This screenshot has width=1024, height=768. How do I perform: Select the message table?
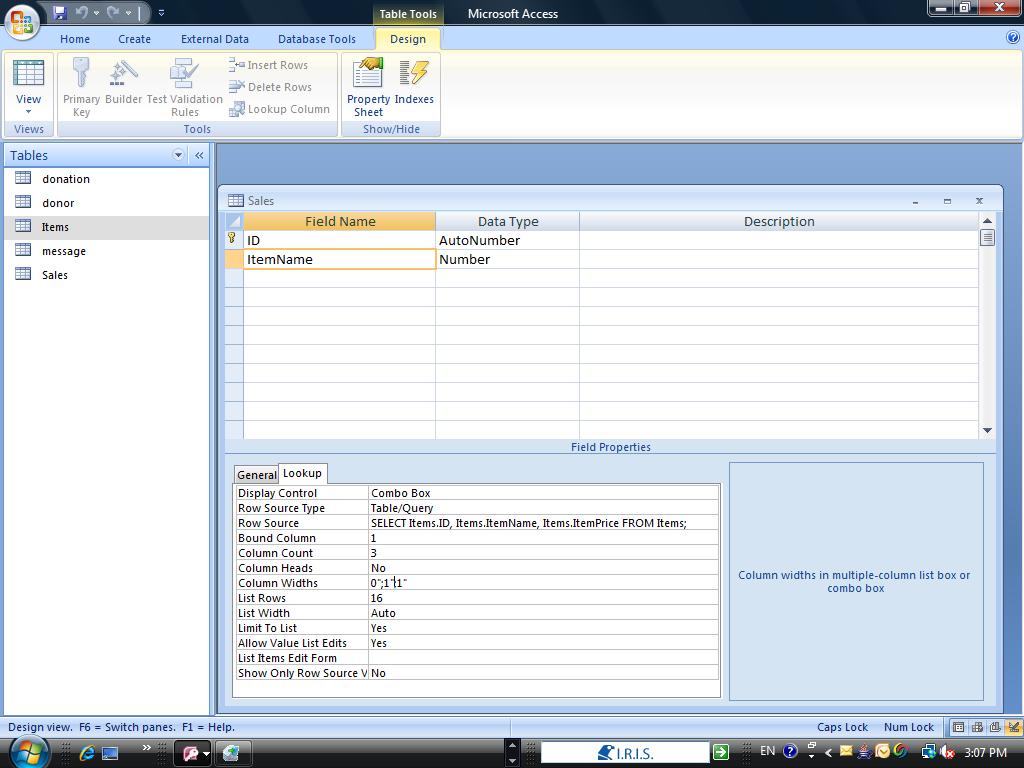pyautogui.click(x=107, y=251)
